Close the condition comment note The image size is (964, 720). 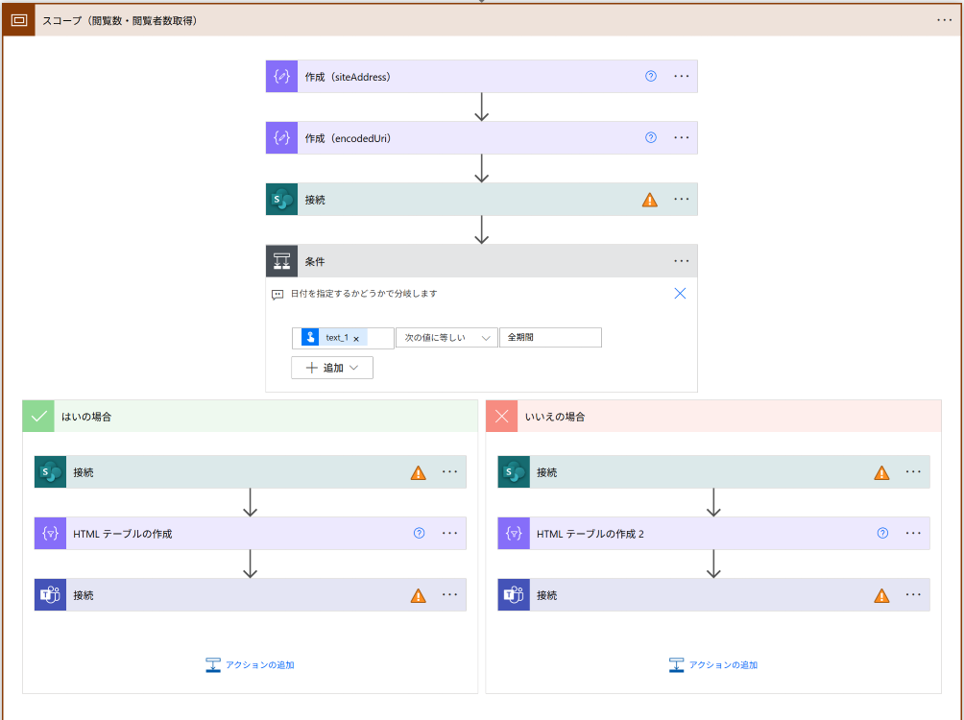tap(680, 294)
